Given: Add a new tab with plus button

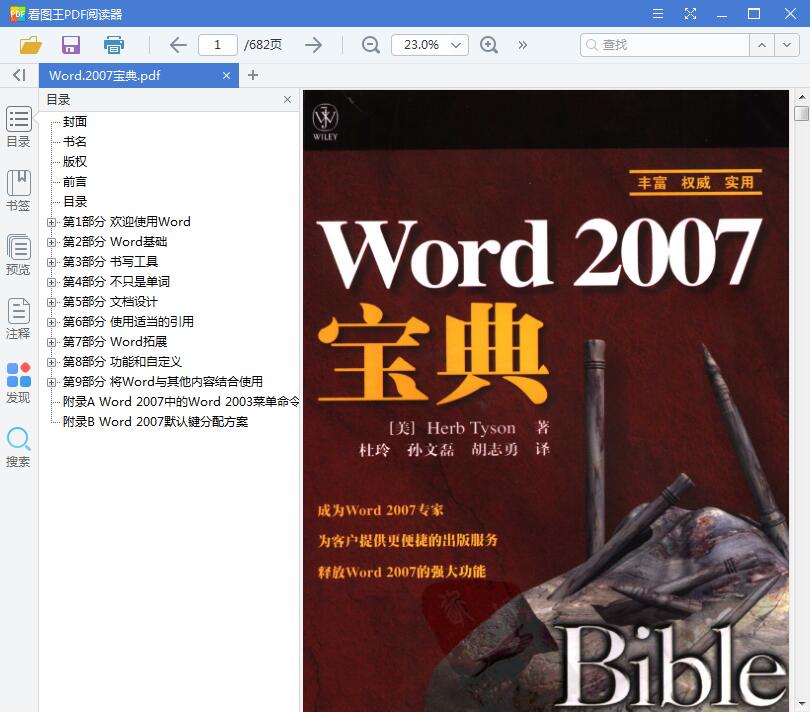Looking at the screenshot, I should click(x=253, y=75).
